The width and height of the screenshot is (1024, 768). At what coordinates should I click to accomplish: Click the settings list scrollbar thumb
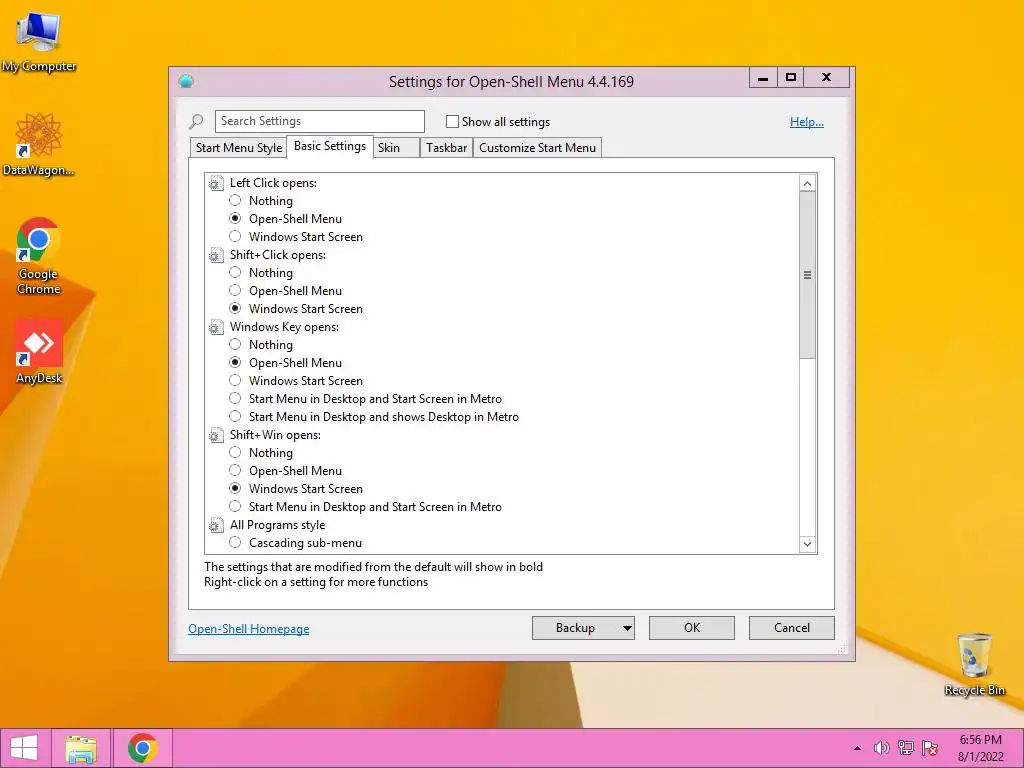(807, 275)
